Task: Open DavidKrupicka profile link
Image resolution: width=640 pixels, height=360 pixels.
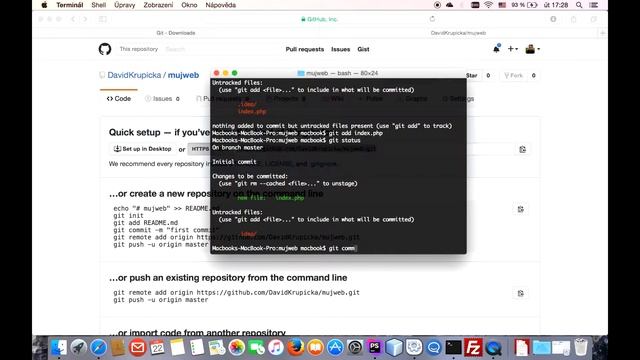Action: (x=134, y=75)
